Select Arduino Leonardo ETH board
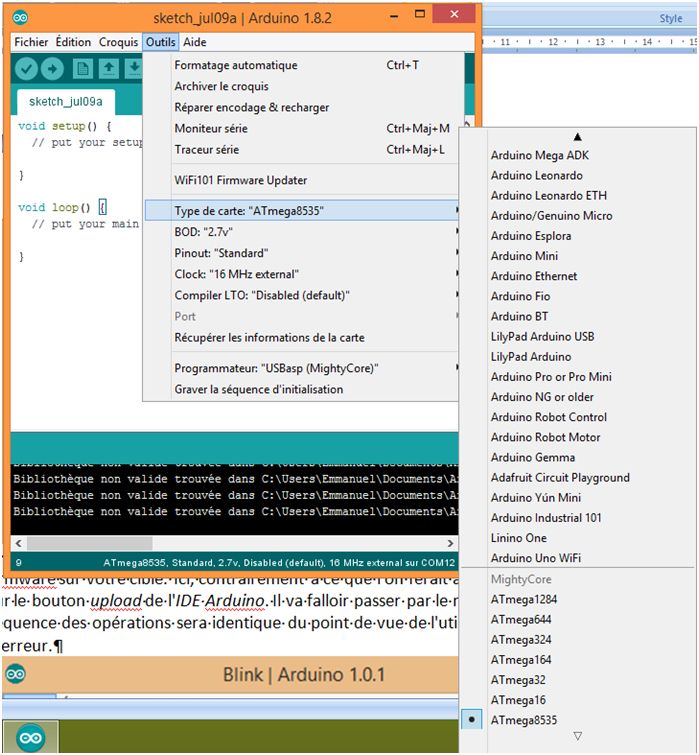This screenshot has width=699, height=755. point(578,195)
